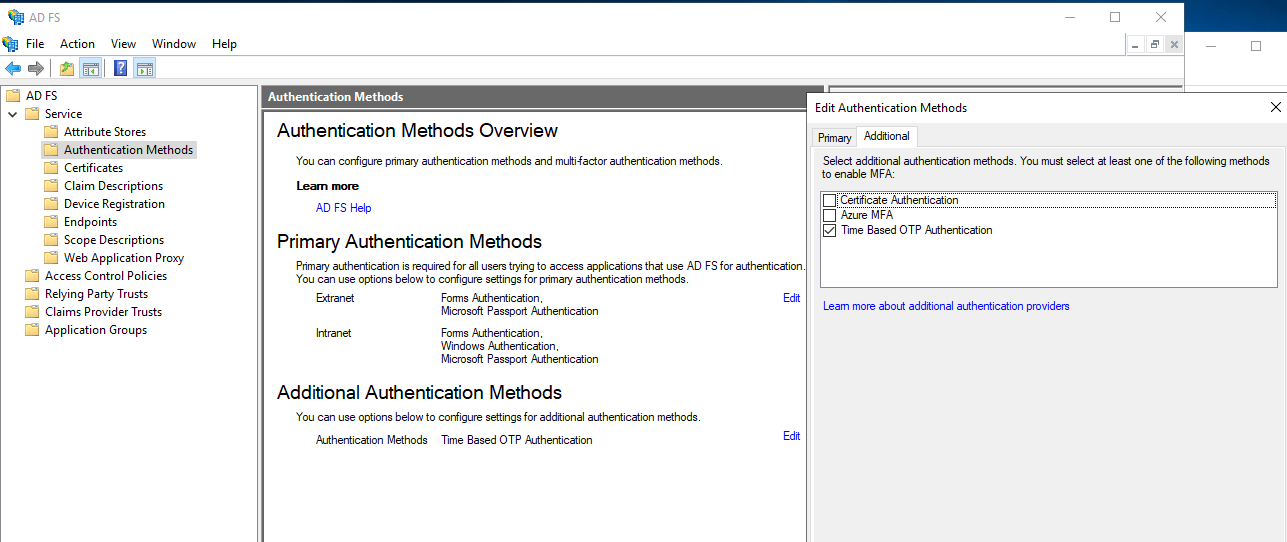Click the Scope Descriptions folder icon
This screenshot has width=1287, height=542.
51,240
